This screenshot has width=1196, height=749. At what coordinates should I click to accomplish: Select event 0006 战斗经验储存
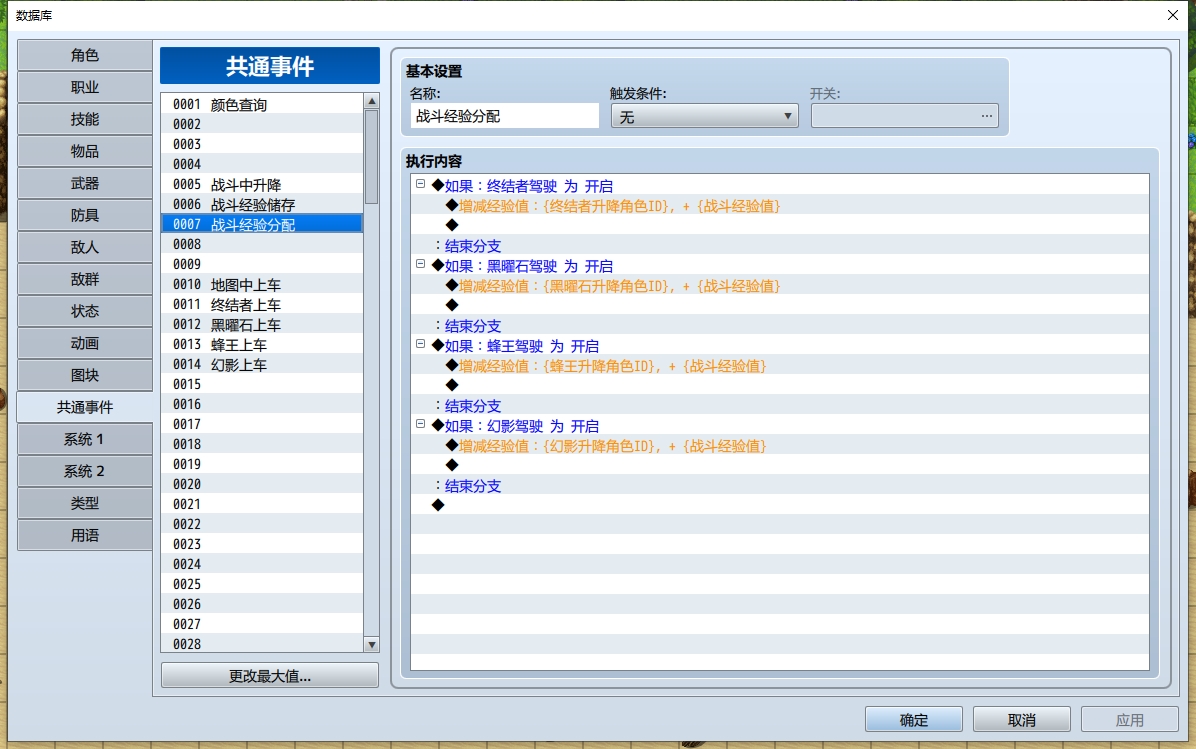tap(262, 204)
